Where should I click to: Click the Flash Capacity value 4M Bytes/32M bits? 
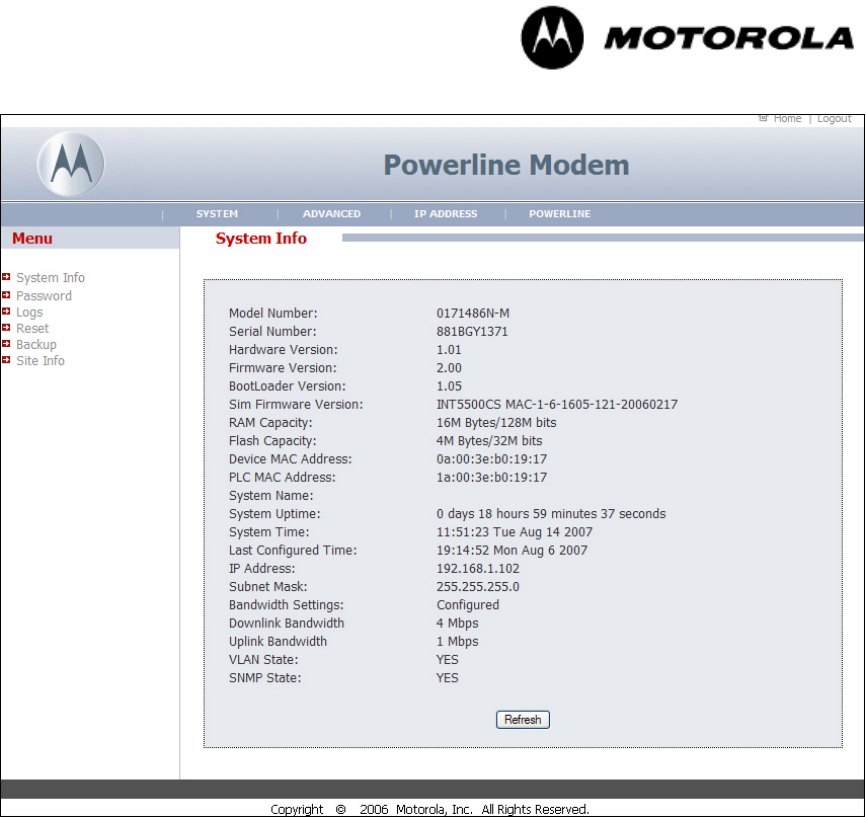pyautogui.click(x=489, y=441)
